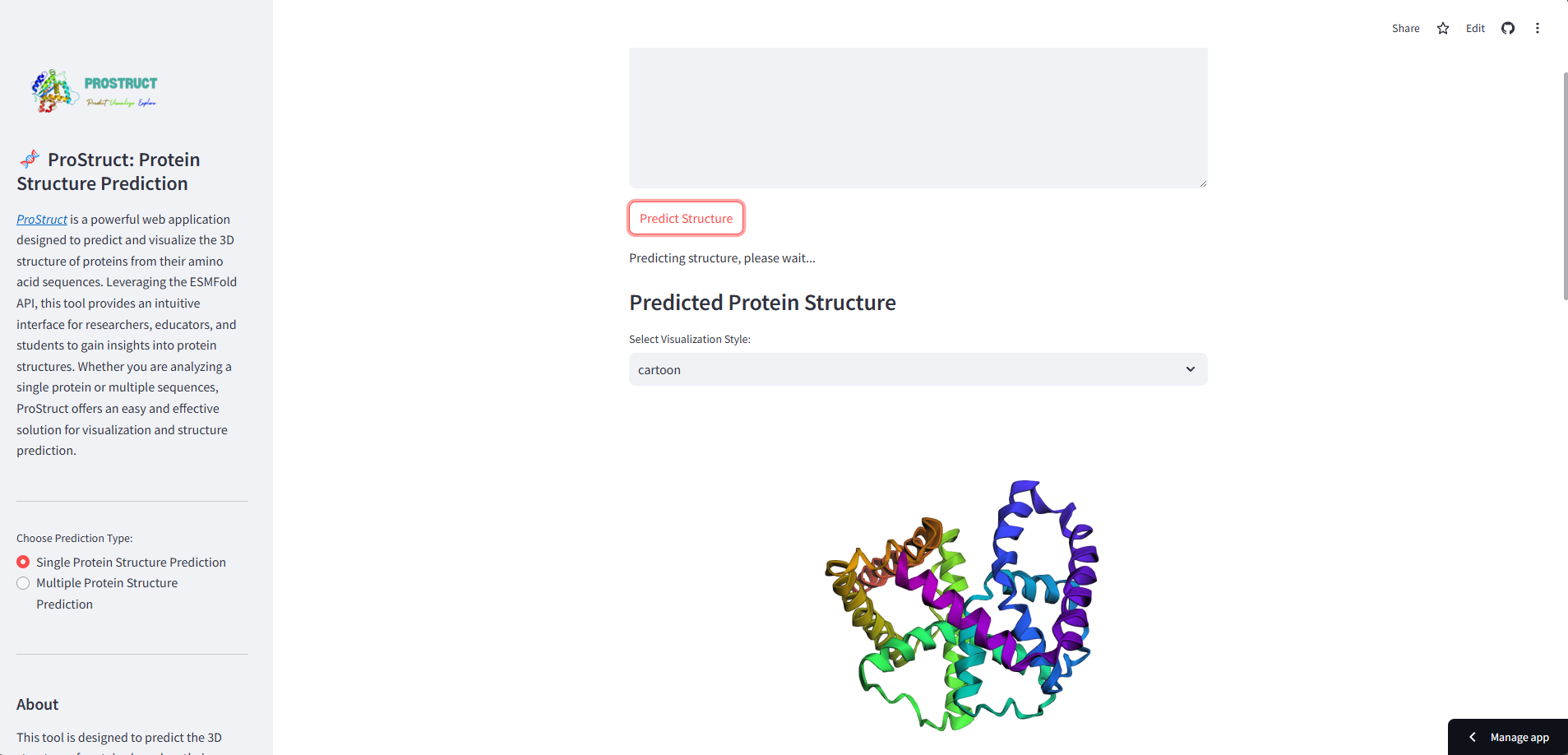
Task: Open the Select Visualization Style combo box
Action: pos(904,369)
